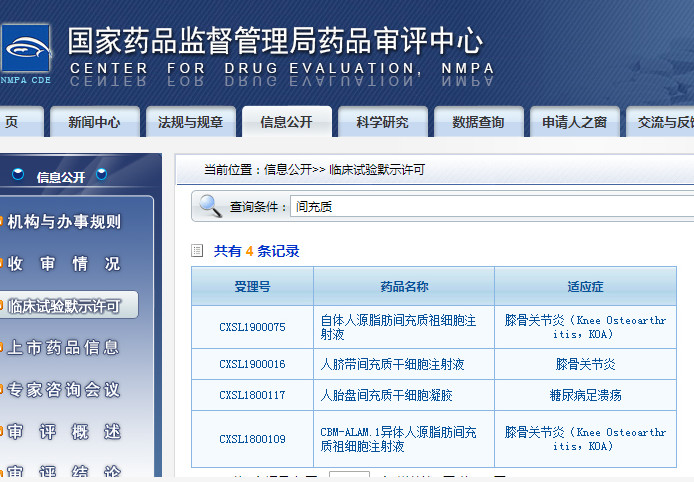Click the 查询条件 search input field
Viewport: 694px width, 482px height.
coord(492,206)
